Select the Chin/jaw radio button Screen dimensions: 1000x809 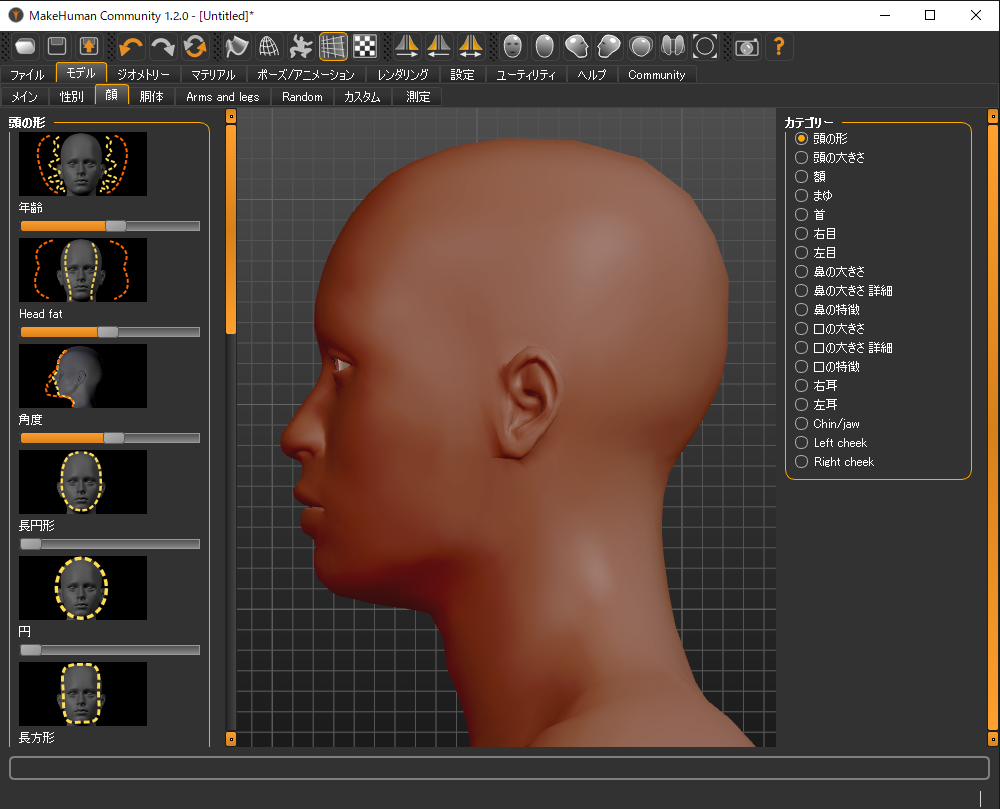click(801, 424)
